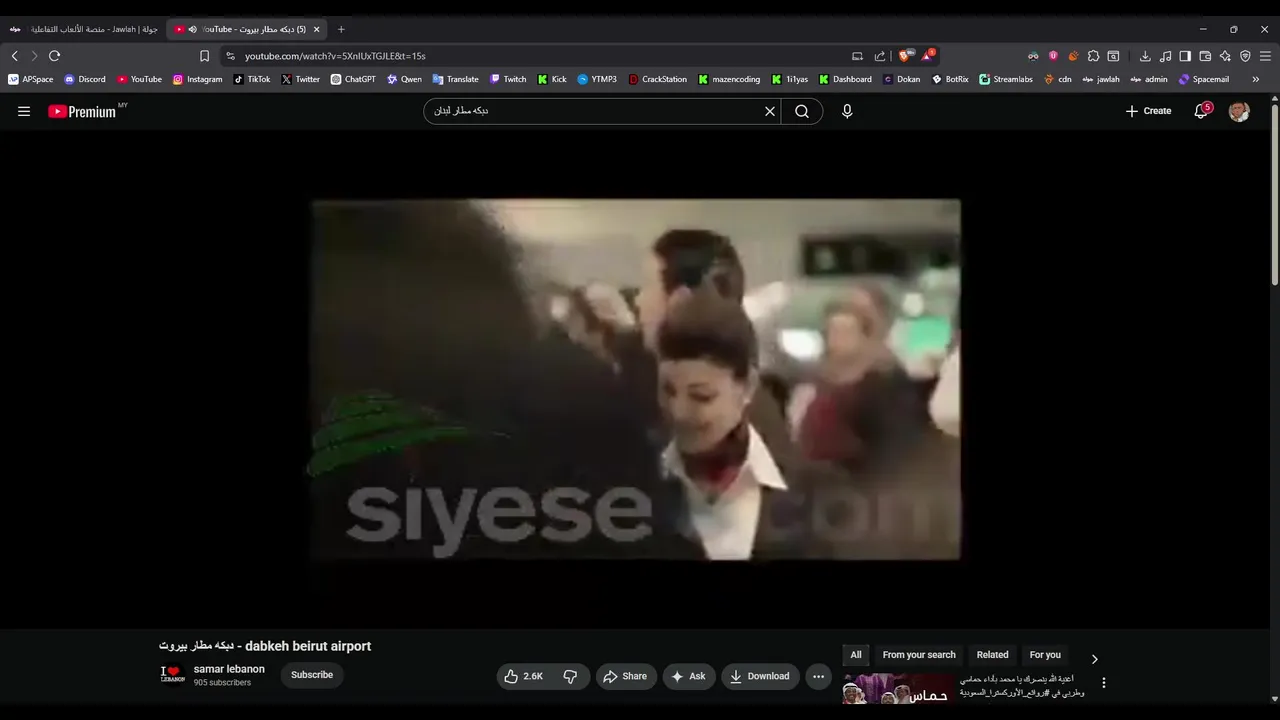The height and width of the screenshot is (720, 1280).
Task: Click the Create button
Action: pos(1148,111)
